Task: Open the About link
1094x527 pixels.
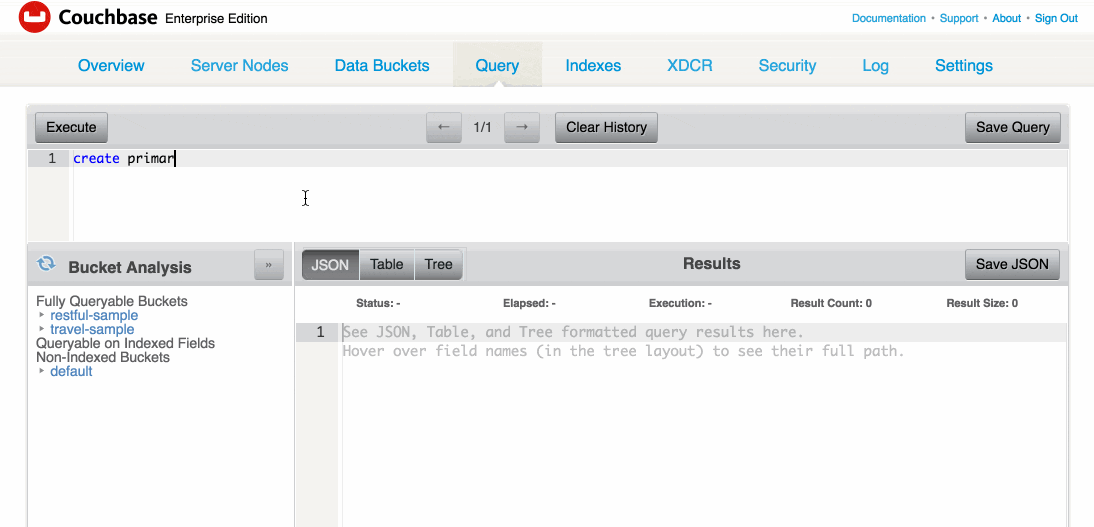Action: 1006,18
